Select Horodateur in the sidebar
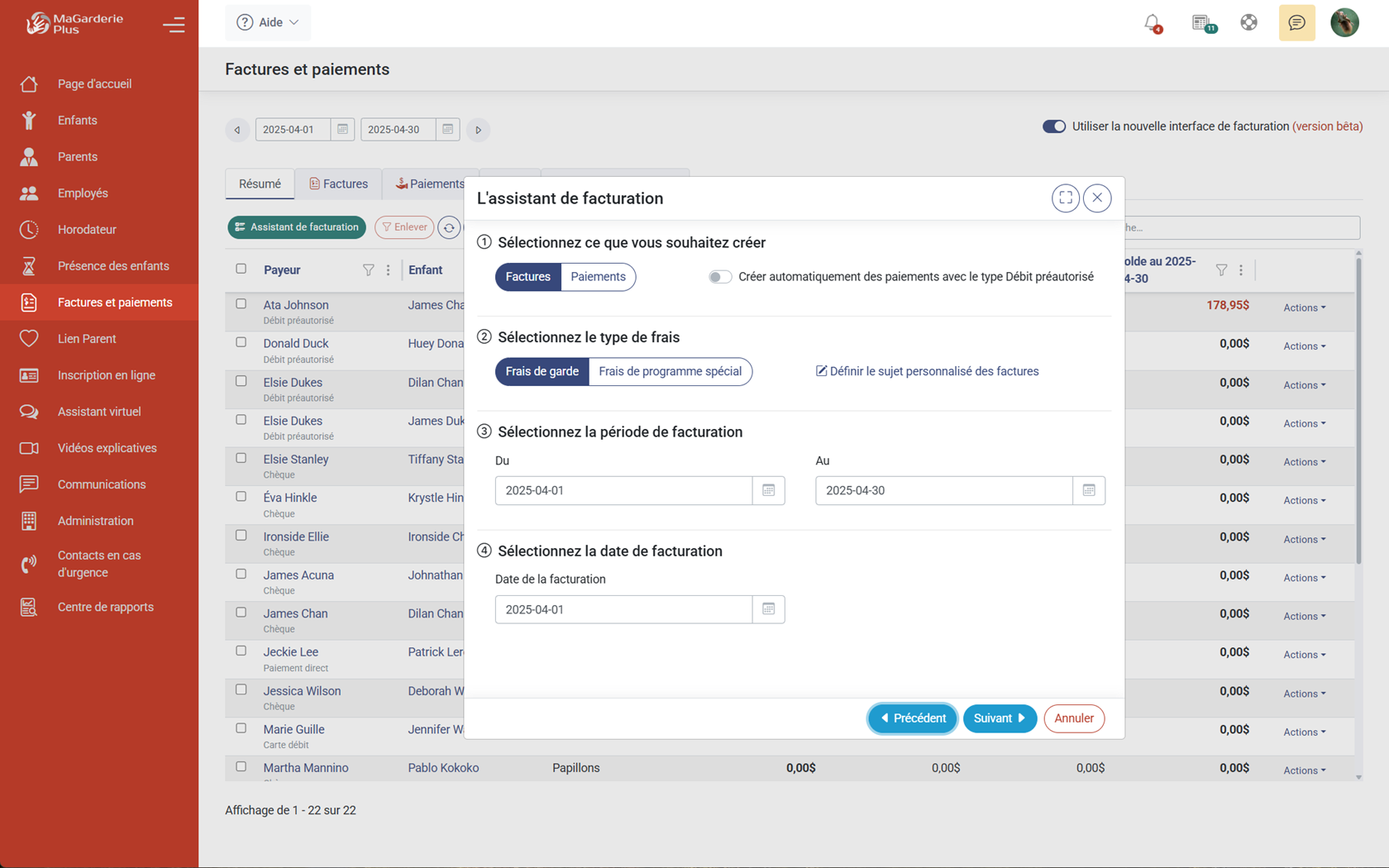The height and width of the screenshot is (868, 1389). 85,229
